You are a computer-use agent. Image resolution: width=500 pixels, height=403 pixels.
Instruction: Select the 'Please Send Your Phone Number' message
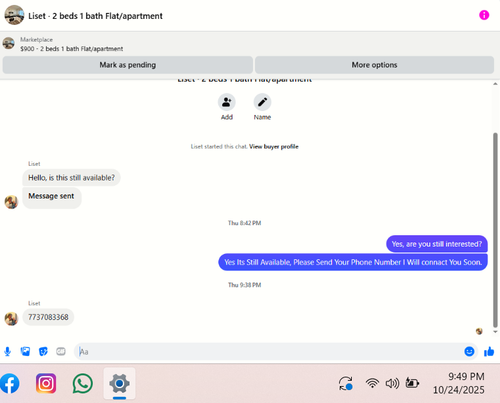coord(353,262)
